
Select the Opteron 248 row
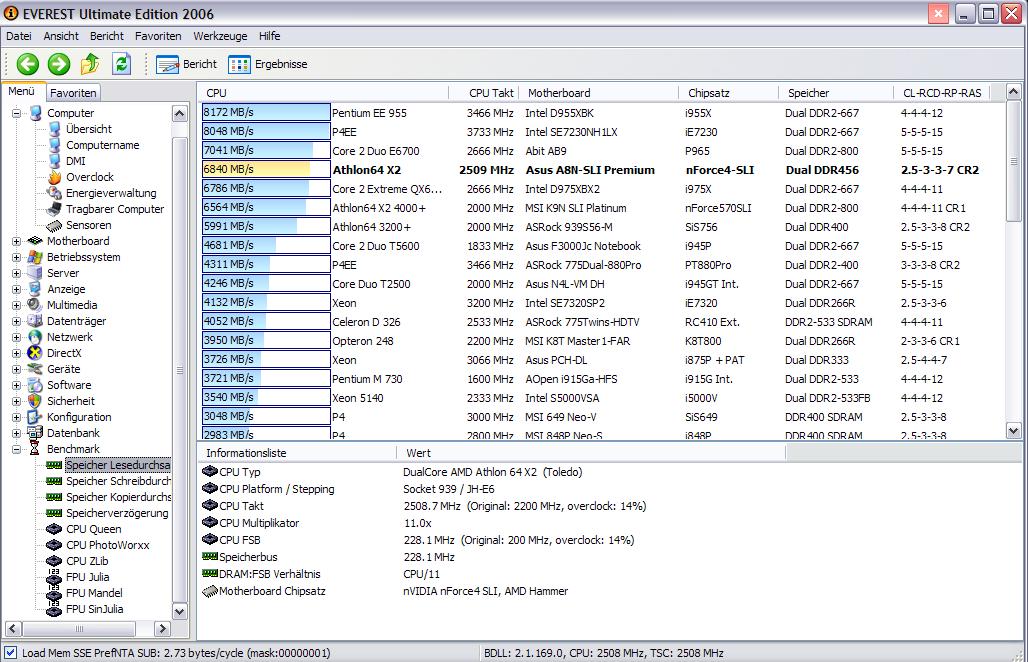pos(602,341)
